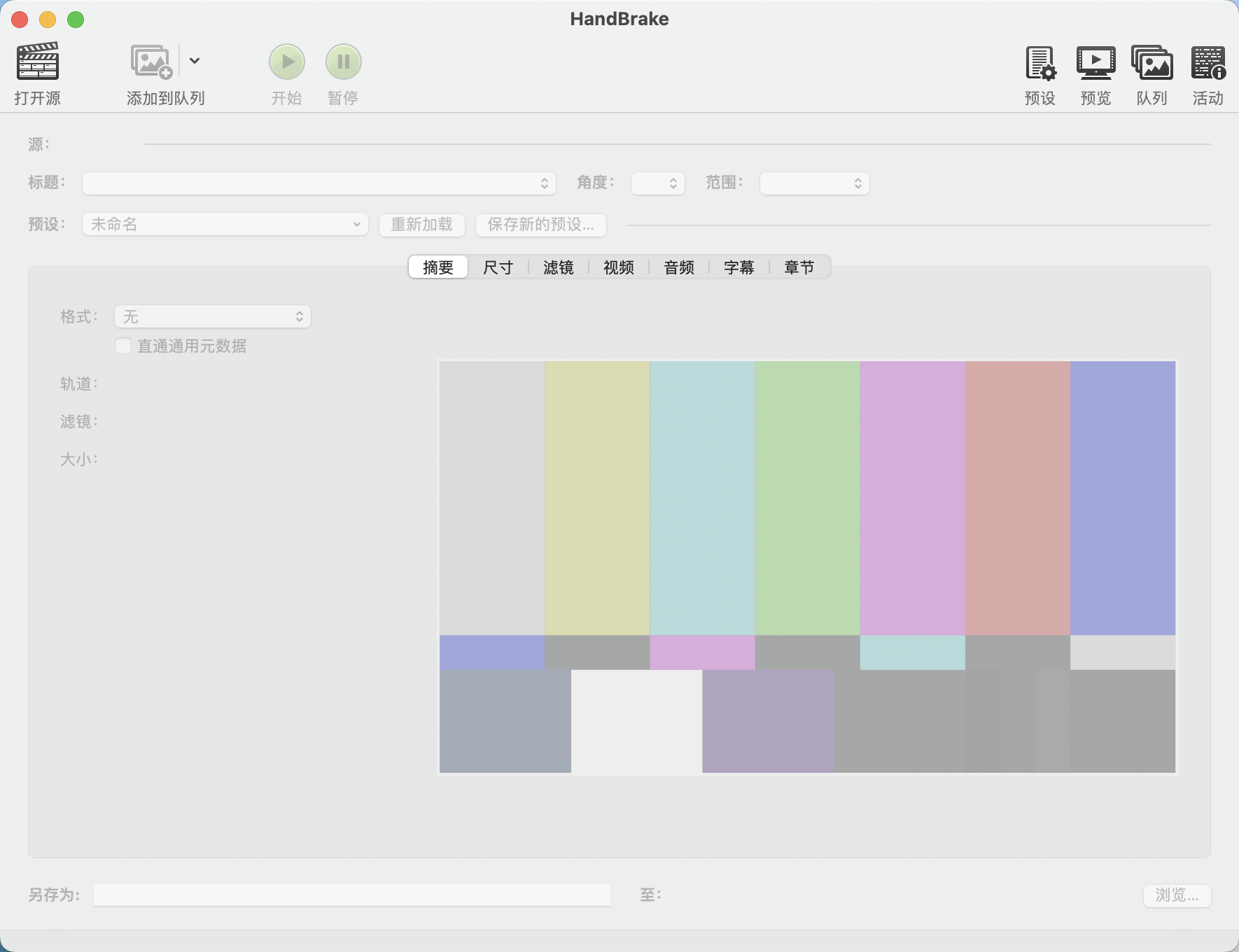Image resolution: width=1239 pixels, height=952 pixels.
Task: Open the 预设 preset dropdown showing 未命名
Action: (225, 224)
